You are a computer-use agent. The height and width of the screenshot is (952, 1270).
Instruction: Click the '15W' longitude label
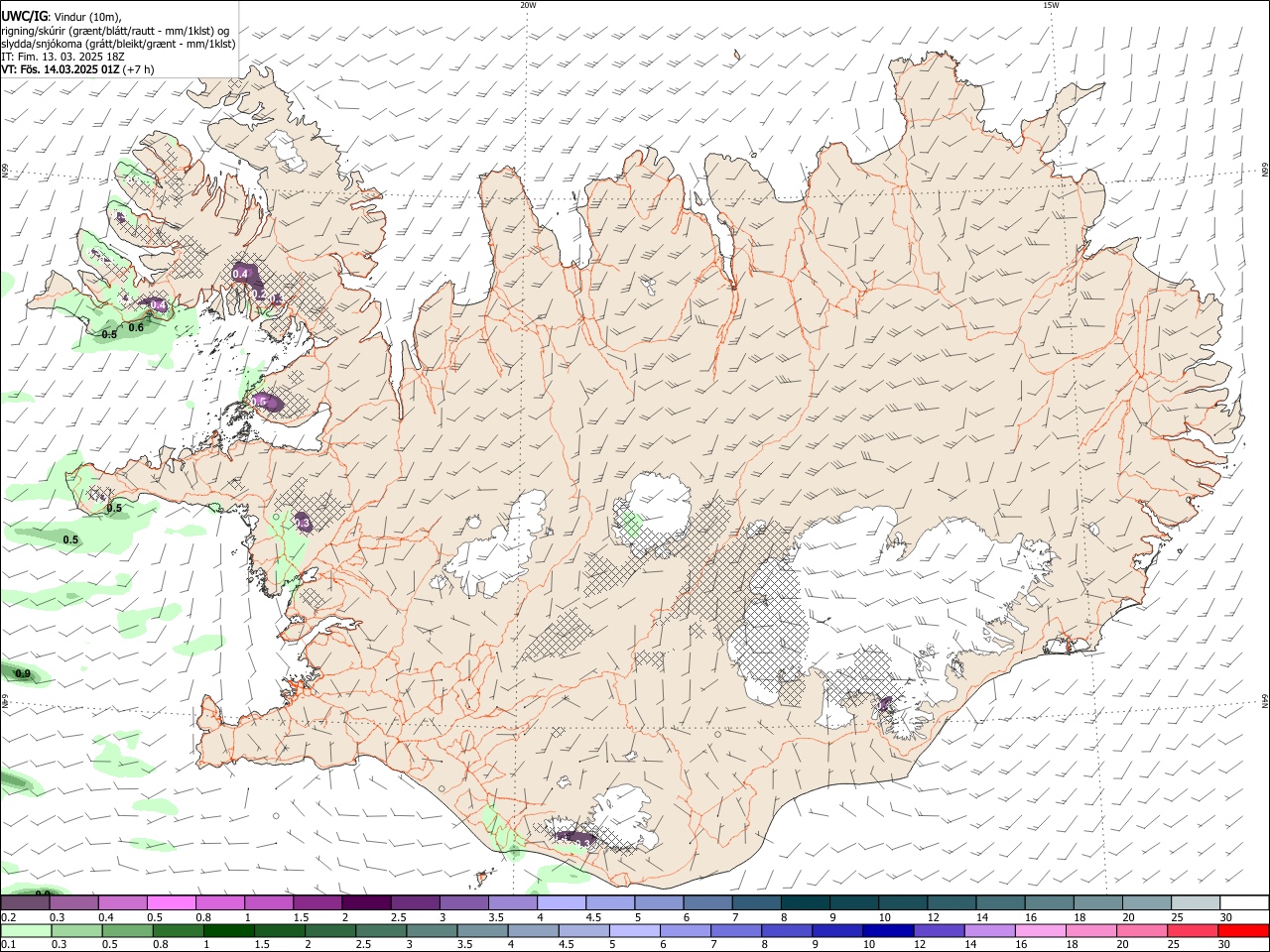tap(1051, 5)
